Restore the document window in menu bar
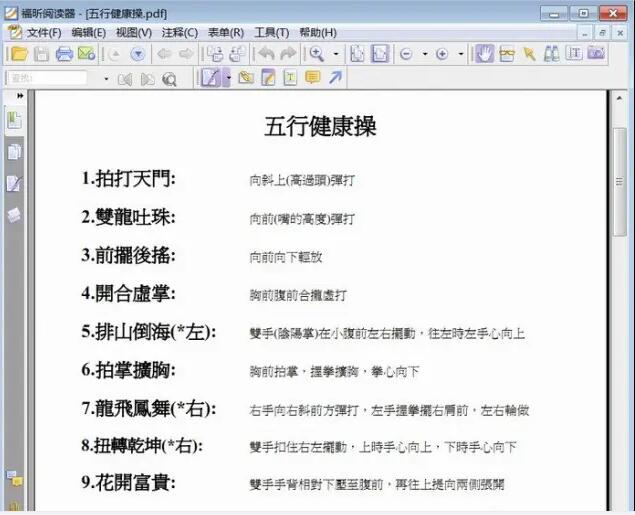This screenshot has height=515, width=635. [x=602, y=33]
